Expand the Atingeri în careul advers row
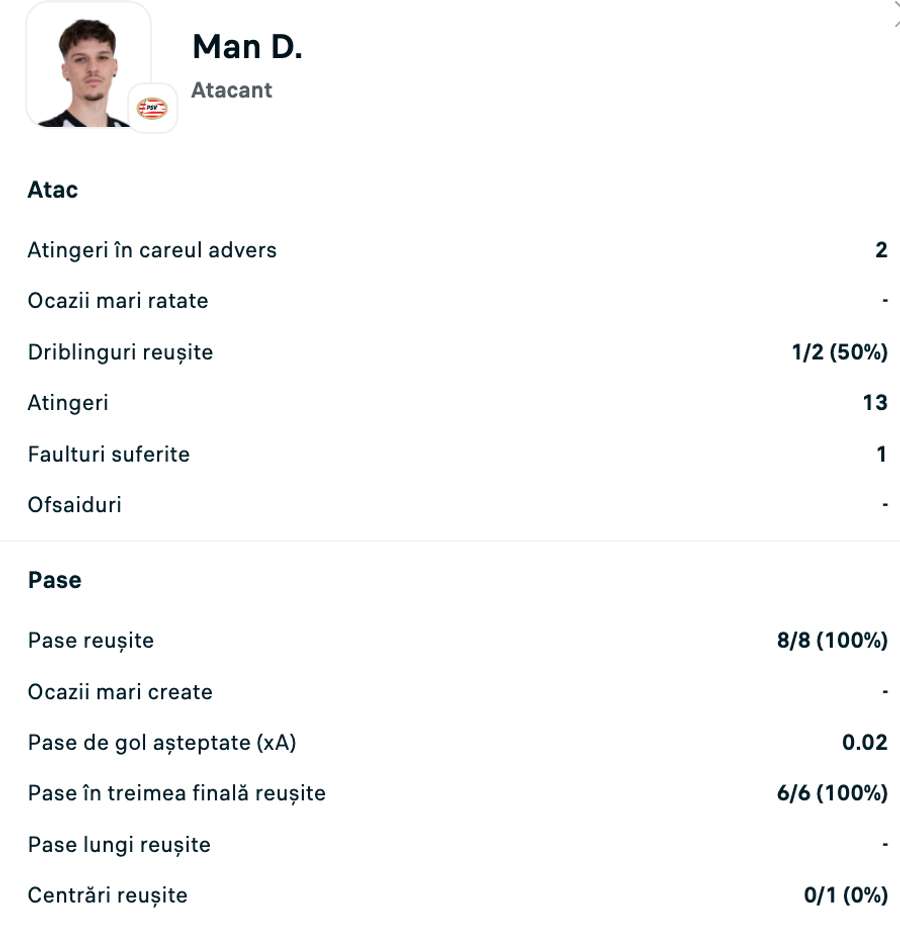The width and height of the screenshot is (900, 928). point(151,250)
